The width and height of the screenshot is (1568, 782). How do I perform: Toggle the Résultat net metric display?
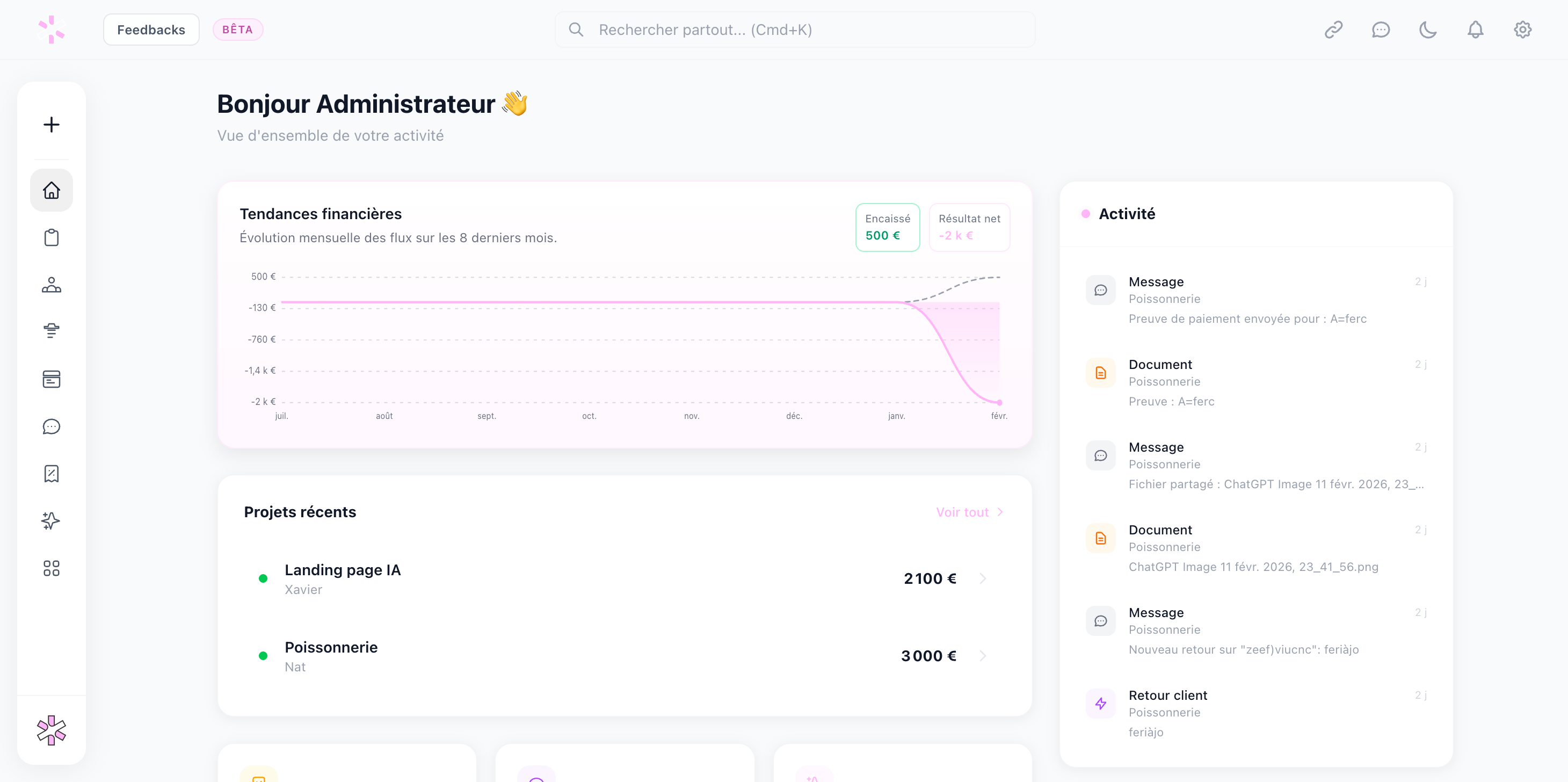pyautogui.click(x=969, y=227)
